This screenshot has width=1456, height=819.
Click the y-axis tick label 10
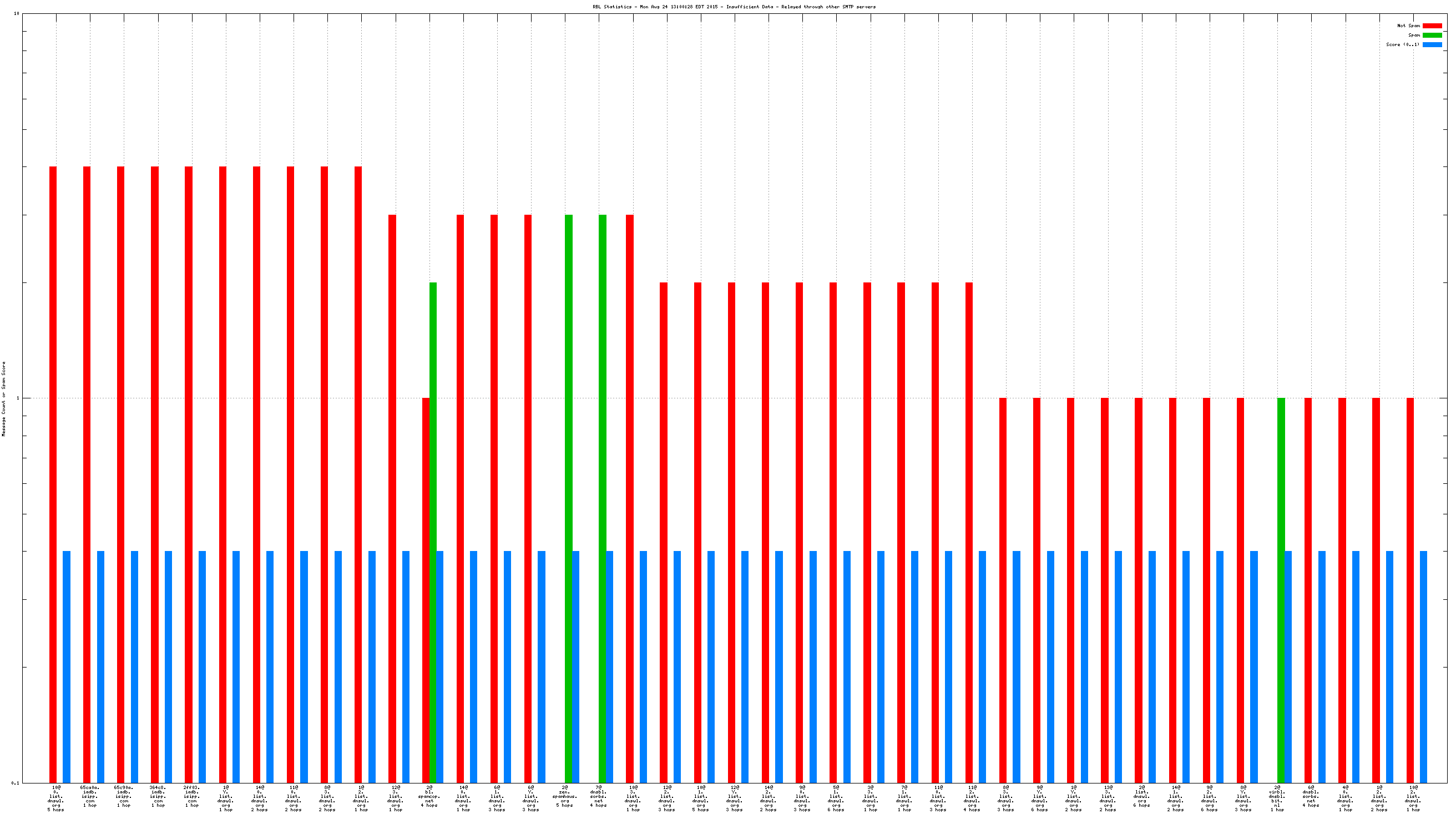(x=17, y=13)
